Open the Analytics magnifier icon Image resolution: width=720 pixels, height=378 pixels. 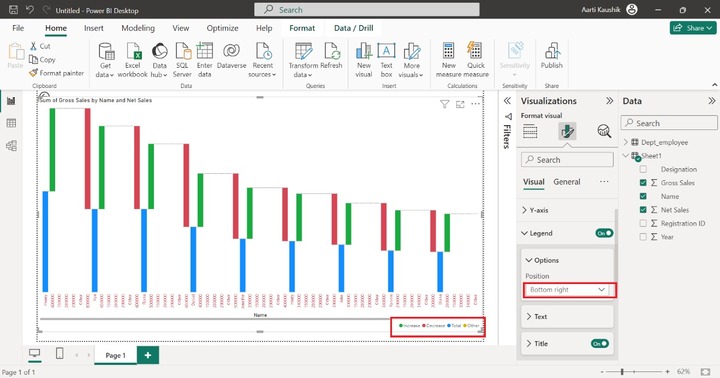point(604,131)
